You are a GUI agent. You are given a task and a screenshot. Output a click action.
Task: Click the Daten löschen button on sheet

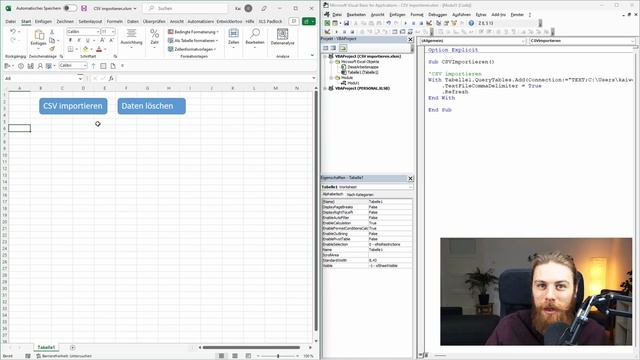tap(151, 106)
